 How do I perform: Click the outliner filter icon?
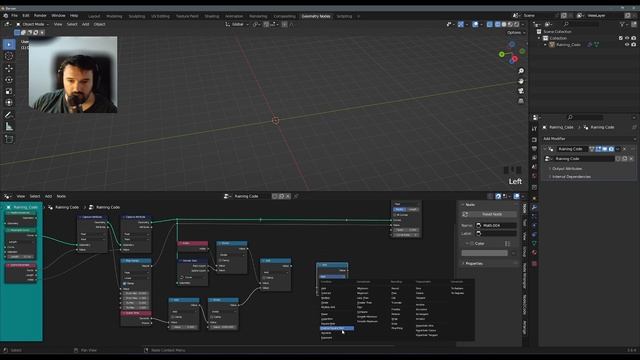623,24
